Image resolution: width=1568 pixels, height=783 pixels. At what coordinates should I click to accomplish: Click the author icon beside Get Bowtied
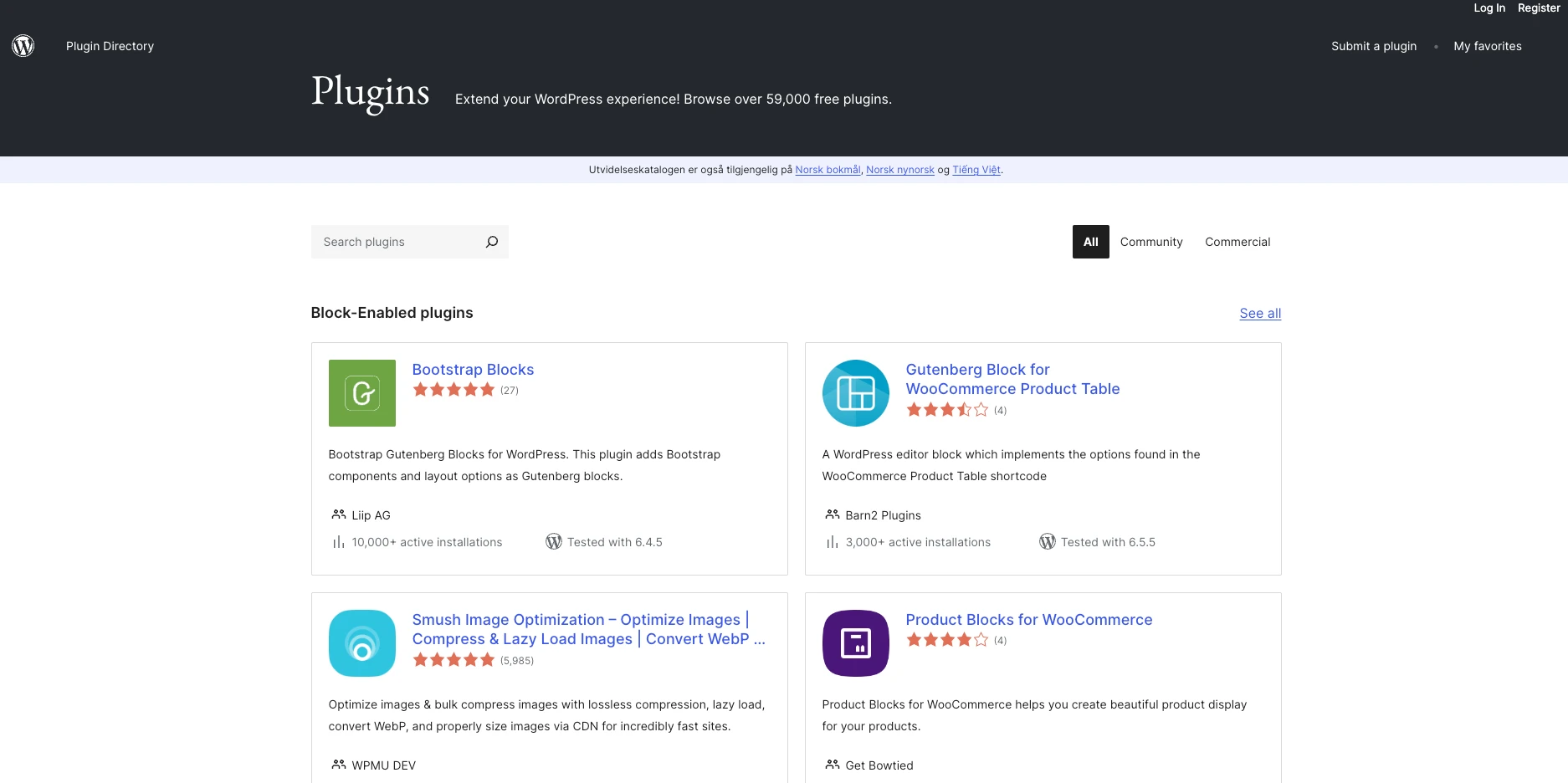click(833, 765)
